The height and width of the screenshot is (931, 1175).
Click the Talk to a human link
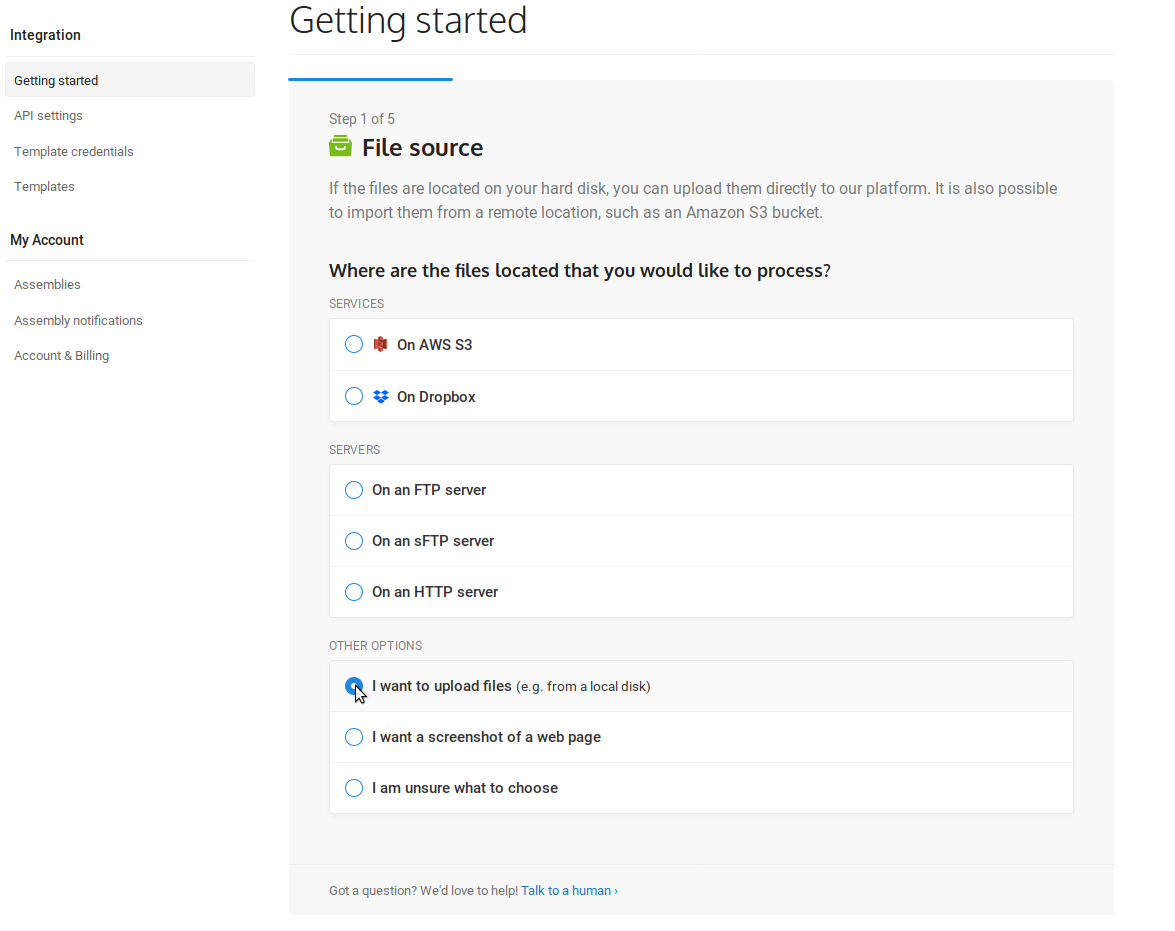[569, 890]
